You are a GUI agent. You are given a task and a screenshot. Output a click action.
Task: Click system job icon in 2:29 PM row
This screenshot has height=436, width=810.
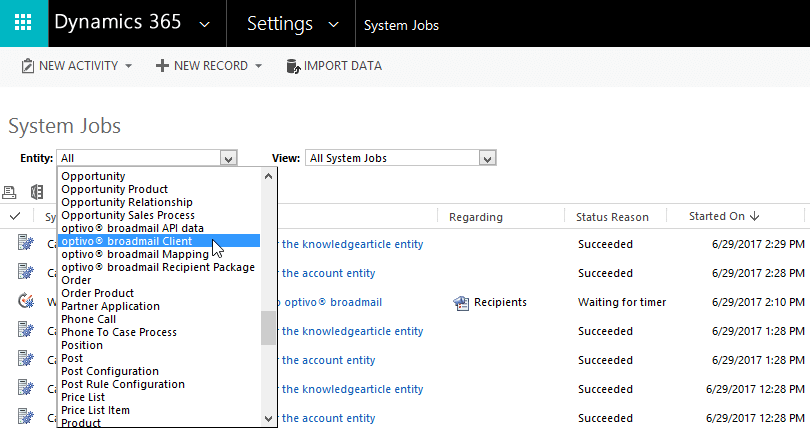click(x=25, y=242)
